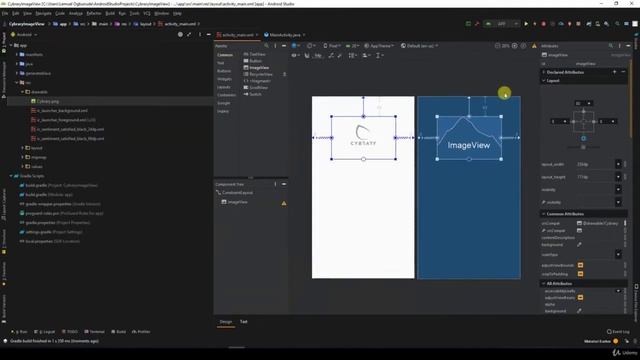Screen dimensions: 640x360
Task: Collapse Common Attributes section
Action: (544, 214)
